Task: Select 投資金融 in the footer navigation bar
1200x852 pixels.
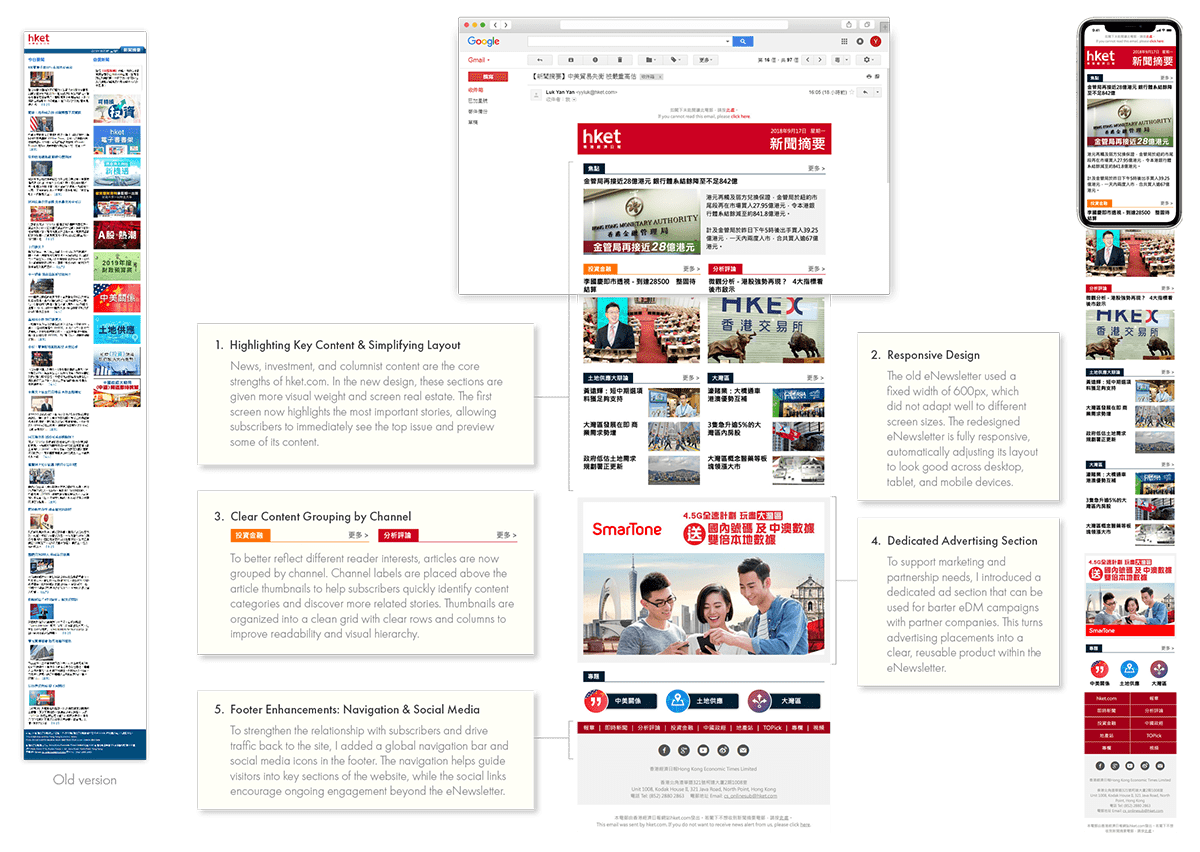Action: click(683, 727)
